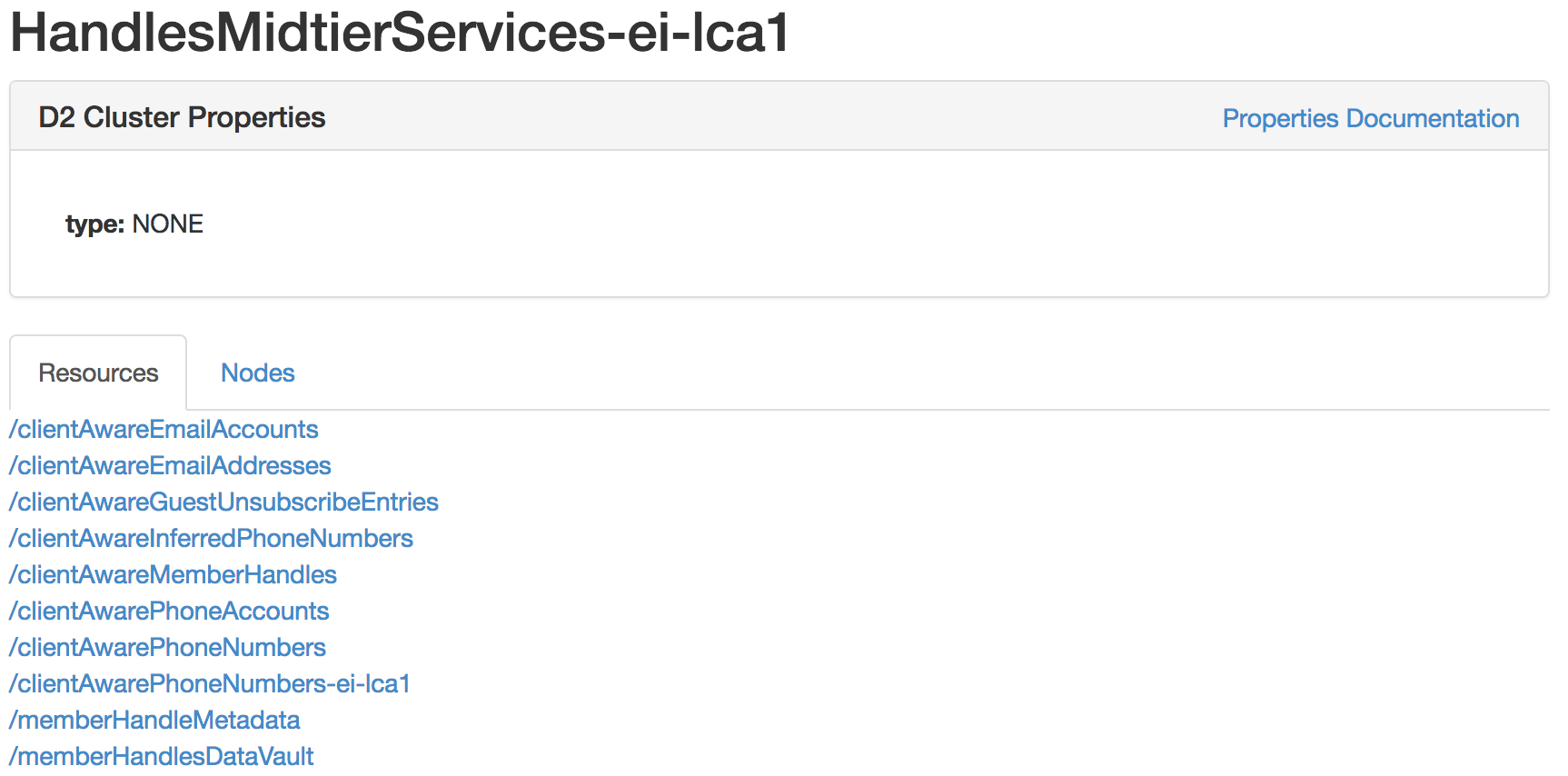Click the /clientAwarePhoneNumbers resource link
Image resolution: width=1568 pixels, height=776 pixels.
[x=167, y=647]
